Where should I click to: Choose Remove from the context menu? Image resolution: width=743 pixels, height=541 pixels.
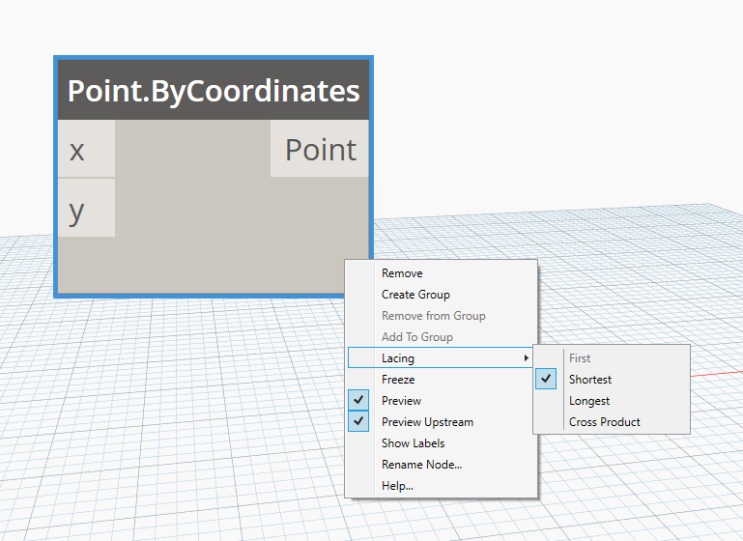402,273
